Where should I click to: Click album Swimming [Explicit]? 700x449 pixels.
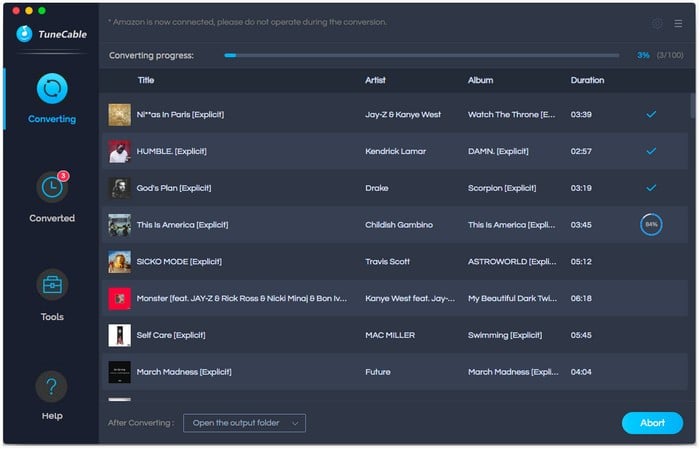coord(505,335)
